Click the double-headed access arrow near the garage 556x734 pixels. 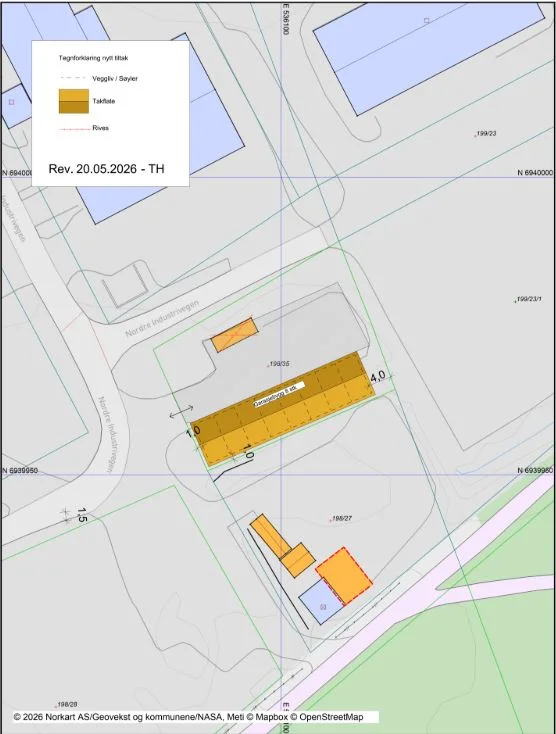coord(181,412)
